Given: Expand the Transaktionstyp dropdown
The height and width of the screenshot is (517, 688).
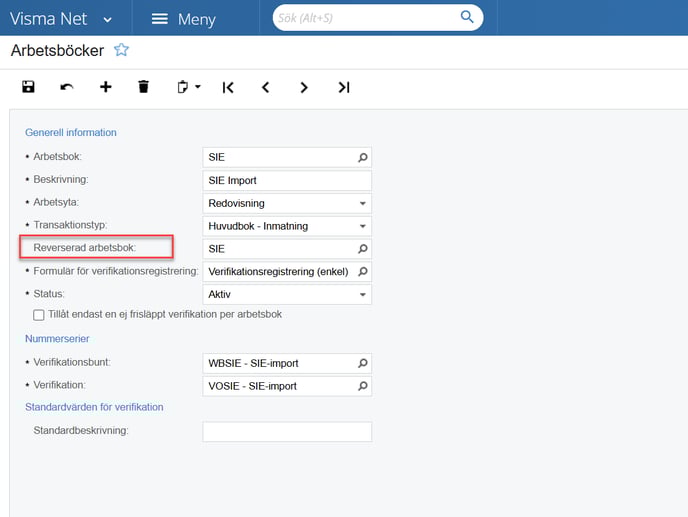Looking at the screenshot, I should (362, 226).
